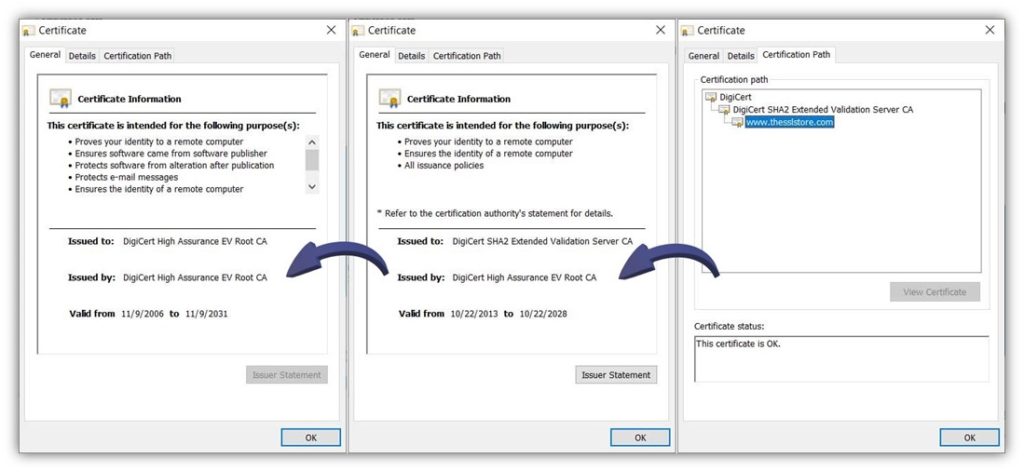The width and height of the screenshot is (1024, 472).
Task: Switch to Details tab in right Certificate window
Action: pyautogui.click(x=741, y=56)
